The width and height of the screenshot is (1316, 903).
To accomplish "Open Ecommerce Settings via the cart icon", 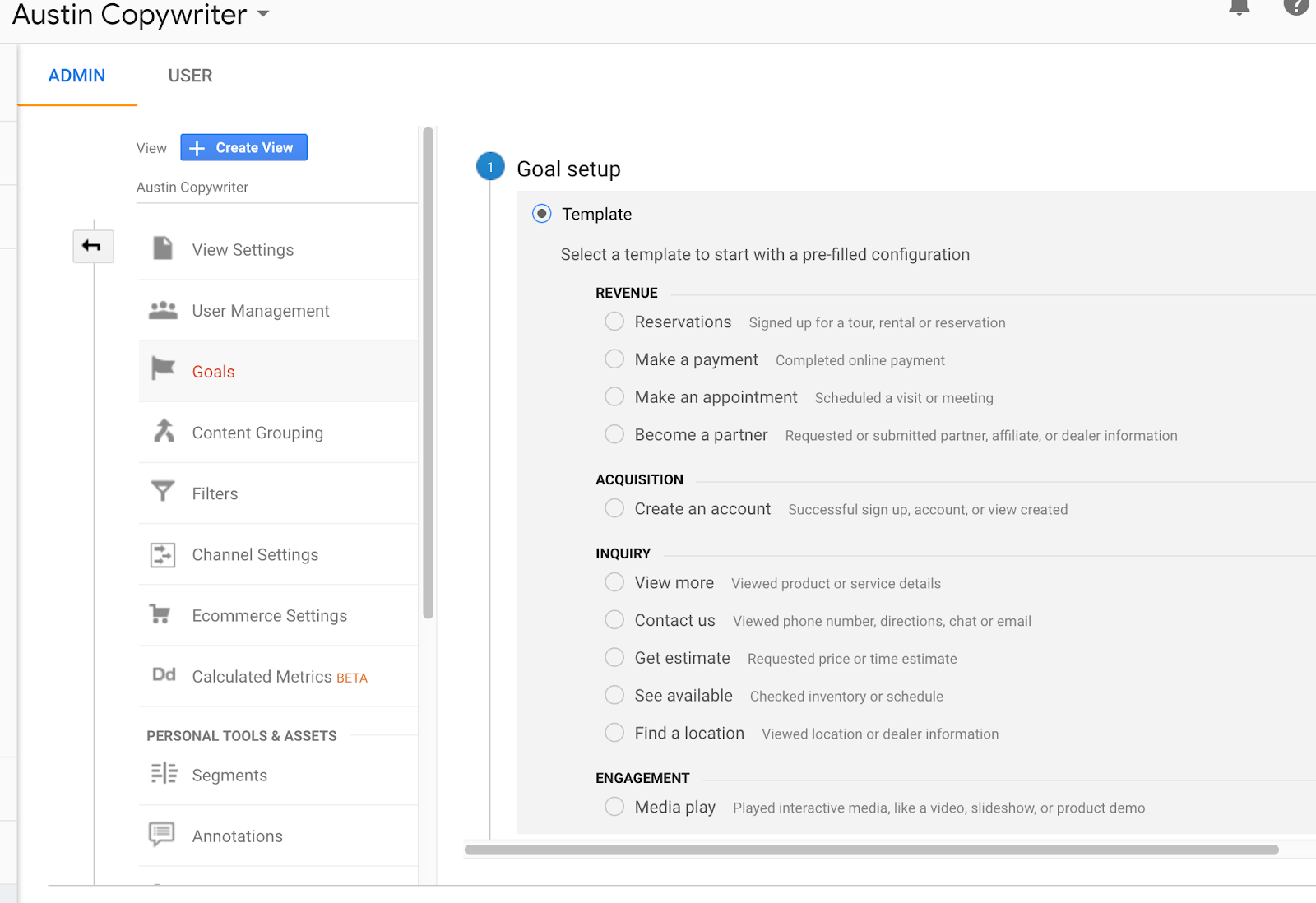I will click(163, 614).
